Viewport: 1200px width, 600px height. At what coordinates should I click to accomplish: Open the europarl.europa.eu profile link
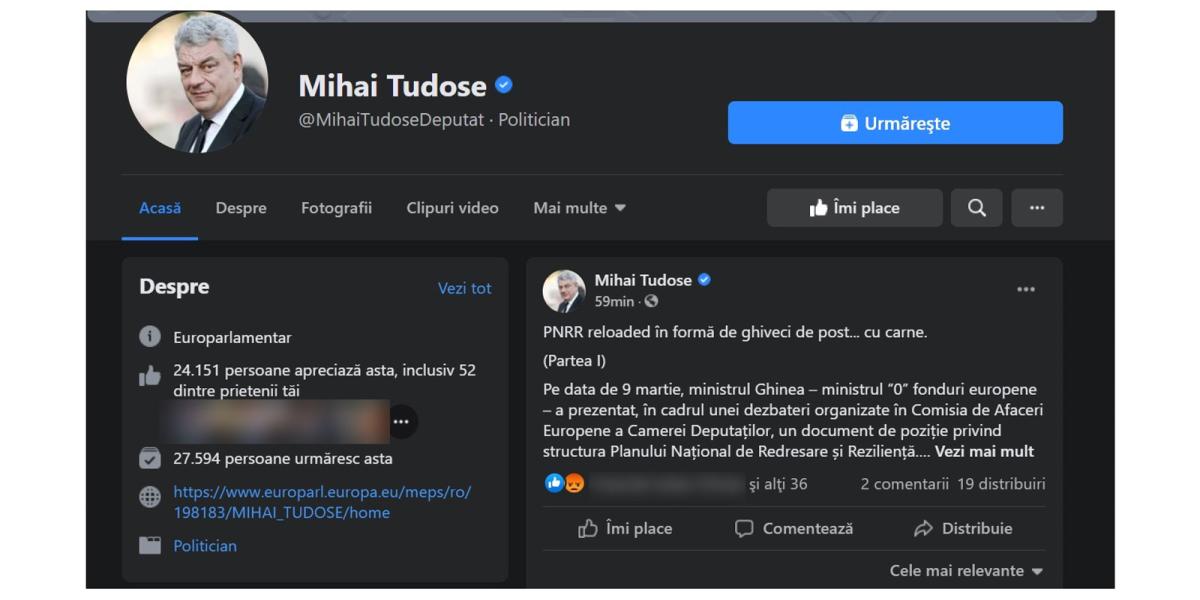pyautogui.click(x=321, y=502)
